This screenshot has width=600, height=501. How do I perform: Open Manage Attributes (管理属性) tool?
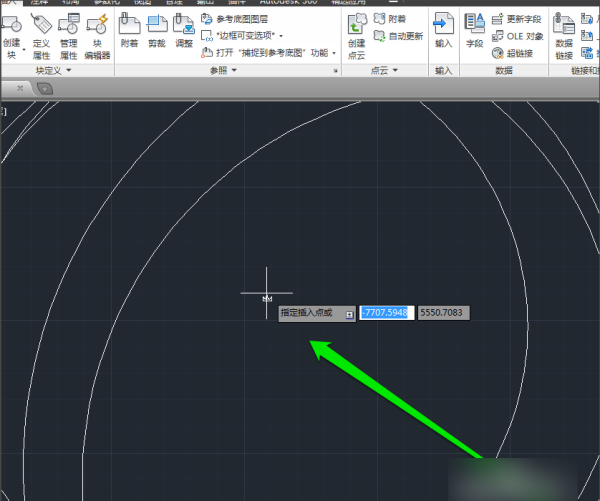[x=68, y=34]
